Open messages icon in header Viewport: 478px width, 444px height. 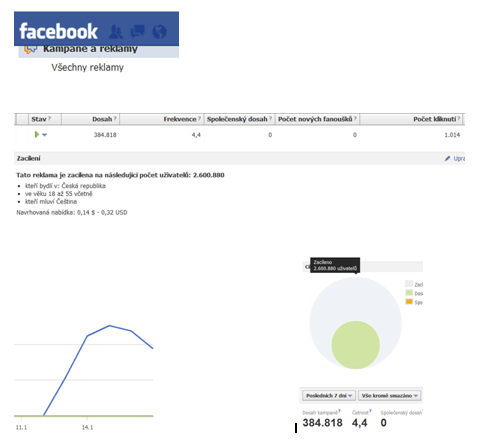[x=138, y=31]
